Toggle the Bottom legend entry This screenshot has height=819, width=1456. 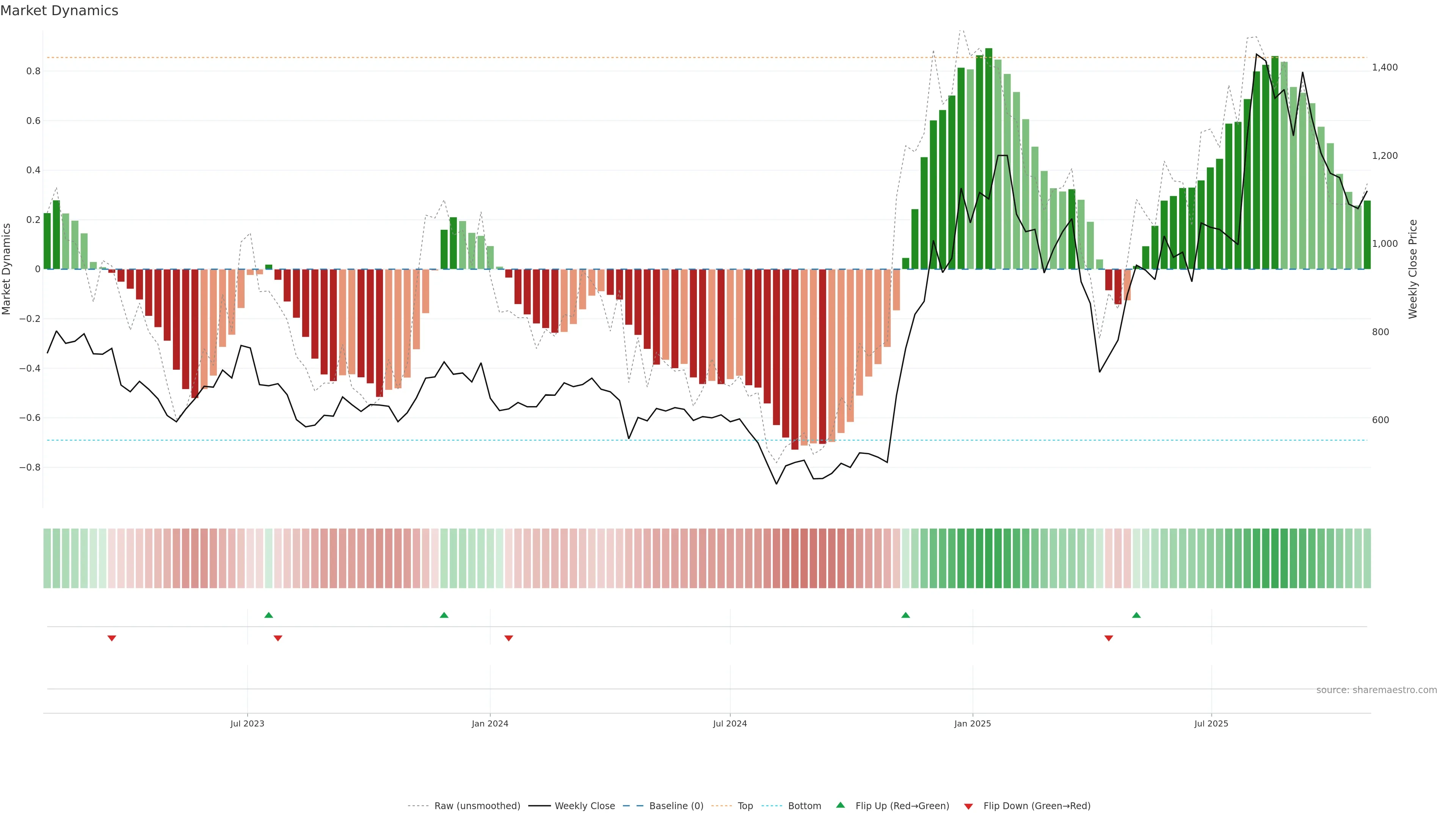click(804, 806)
